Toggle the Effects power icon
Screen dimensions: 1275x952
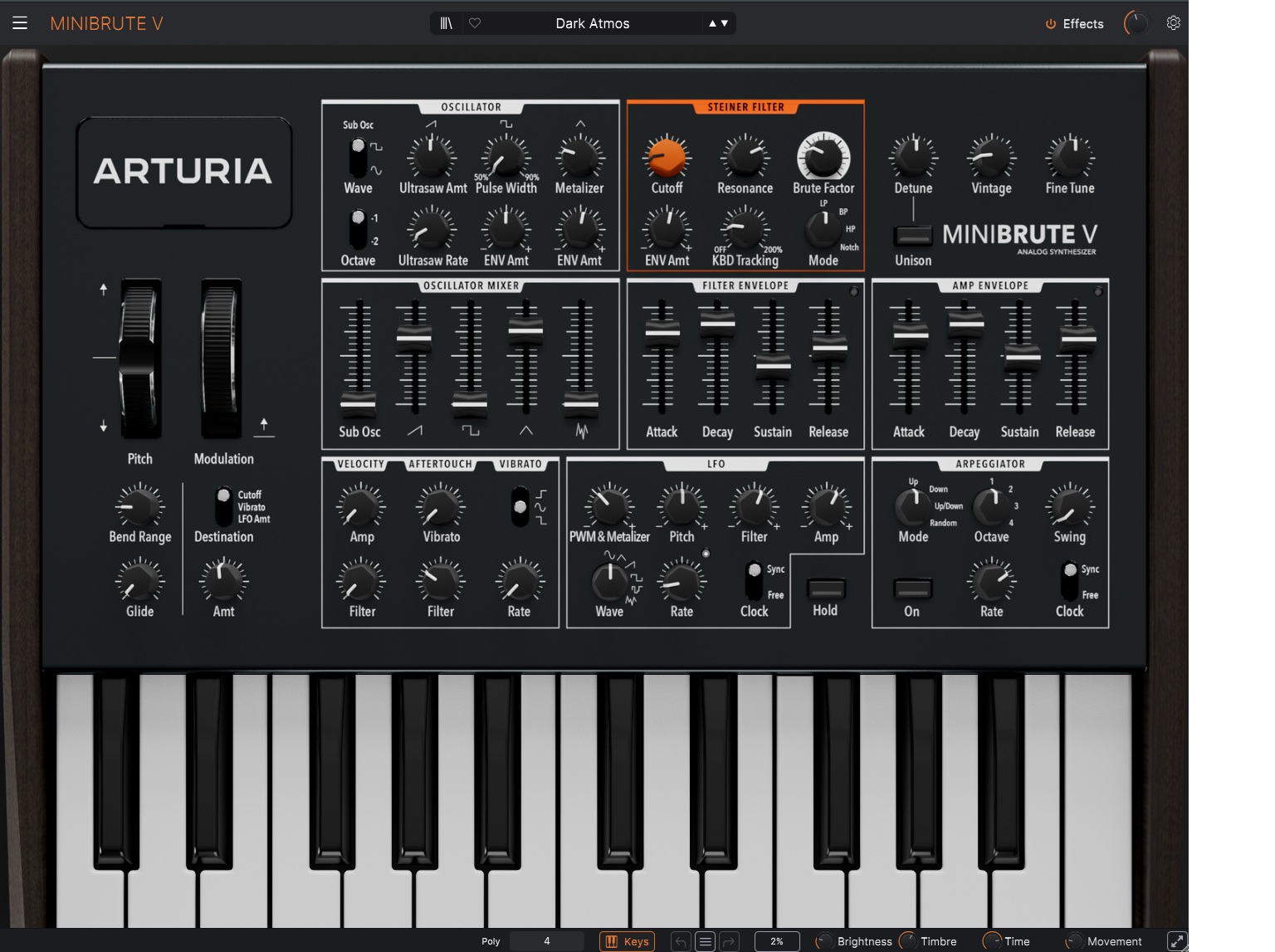click(x=1050, y=24)
